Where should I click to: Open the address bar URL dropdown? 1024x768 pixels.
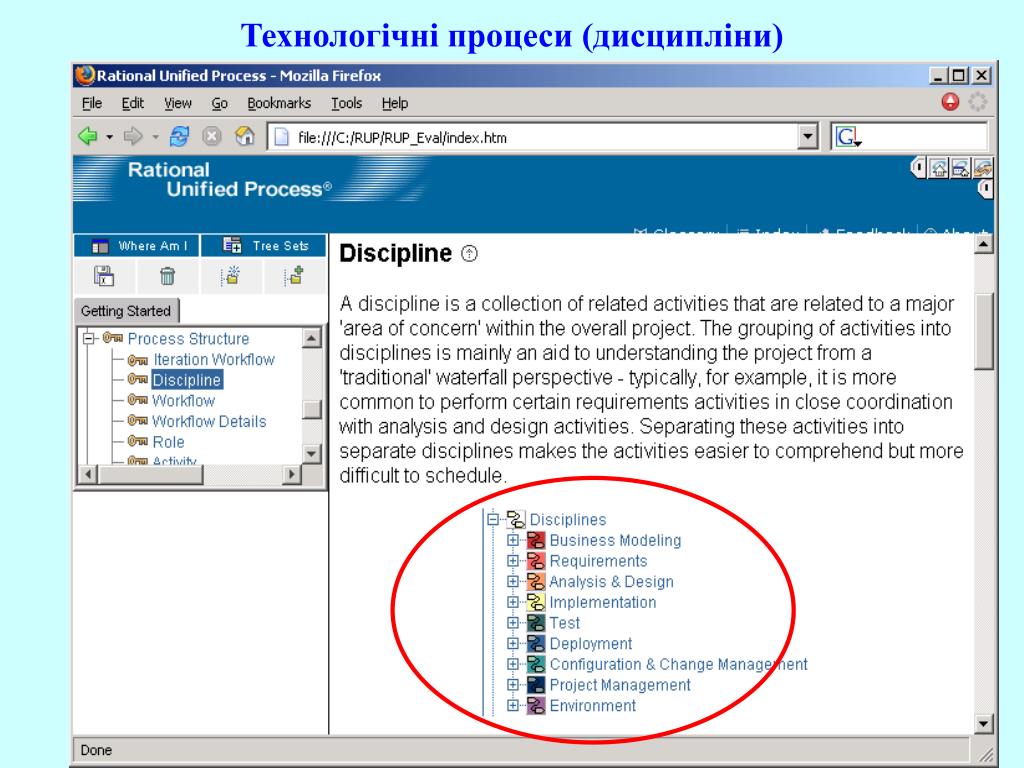click(808, 137)
